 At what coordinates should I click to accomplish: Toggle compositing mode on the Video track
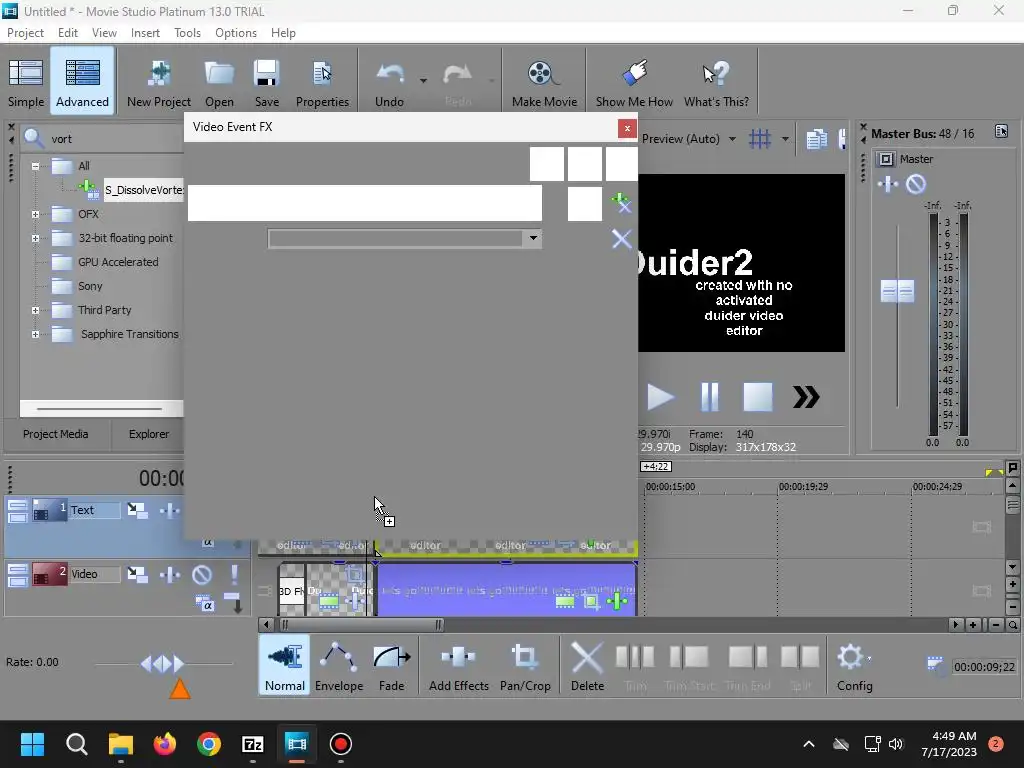(204, 603)
